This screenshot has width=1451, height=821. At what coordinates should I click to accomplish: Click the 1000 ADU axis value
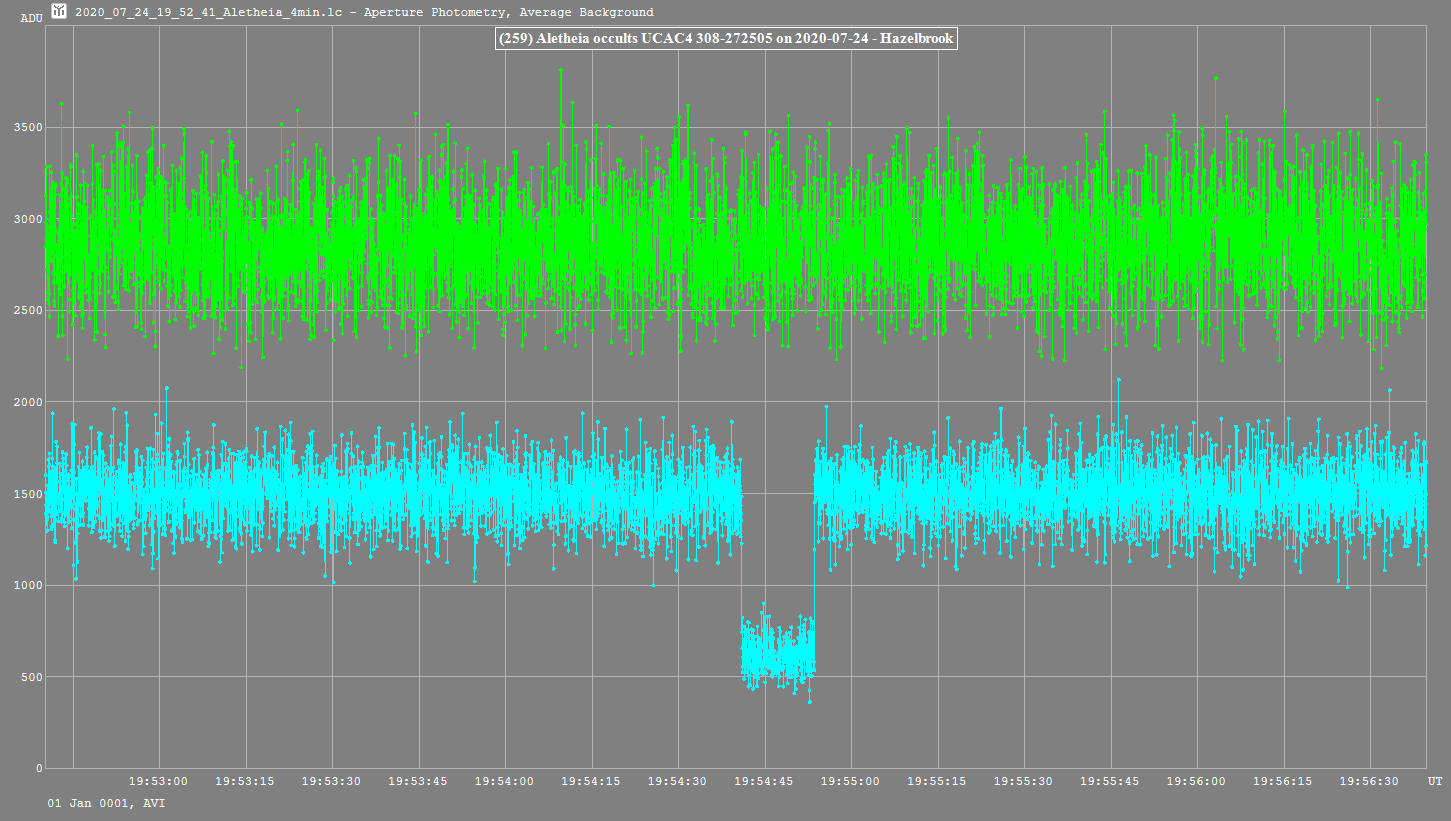point(27,585)
